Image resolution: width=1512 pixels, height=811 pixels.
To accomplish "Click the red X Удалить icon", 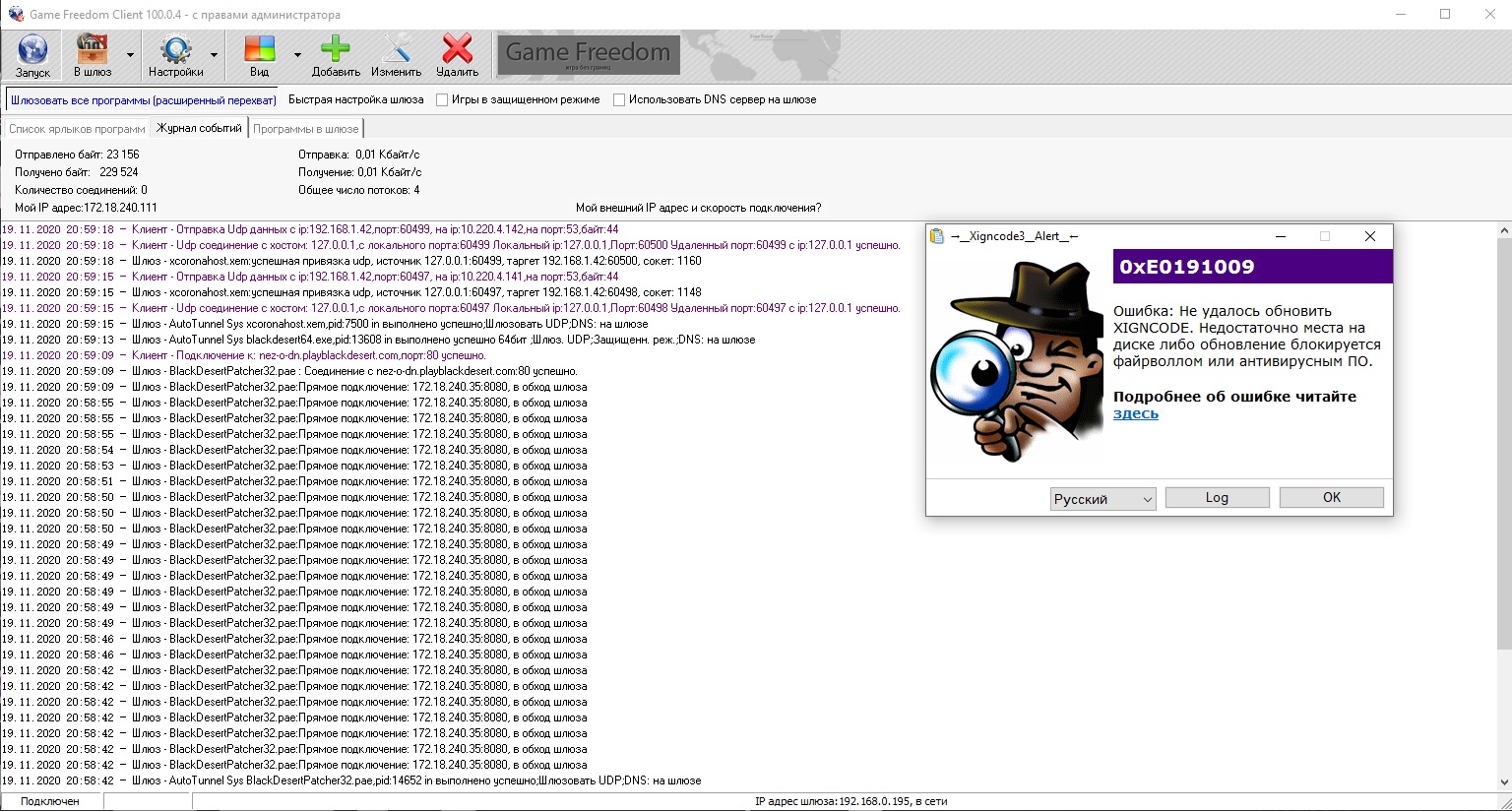I will pyautogui.click(x=458, y=48).
